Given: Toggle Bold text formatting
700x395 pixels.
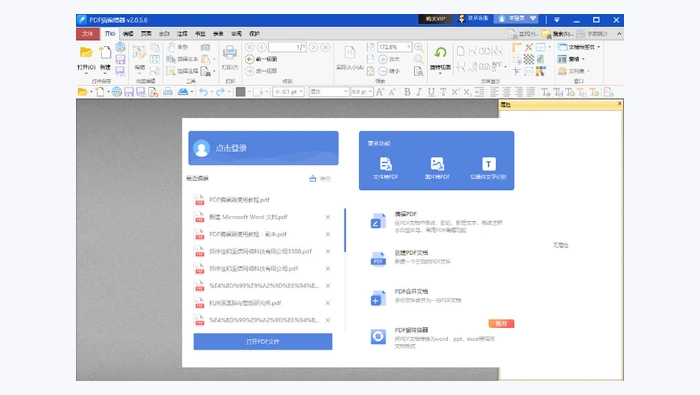Looking at the screenshot, I should [x=407, y=92].
